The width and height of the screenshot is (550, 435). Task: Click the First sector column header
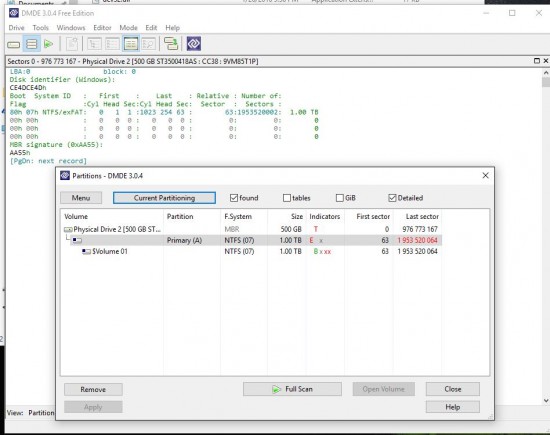tap(368, 217)
